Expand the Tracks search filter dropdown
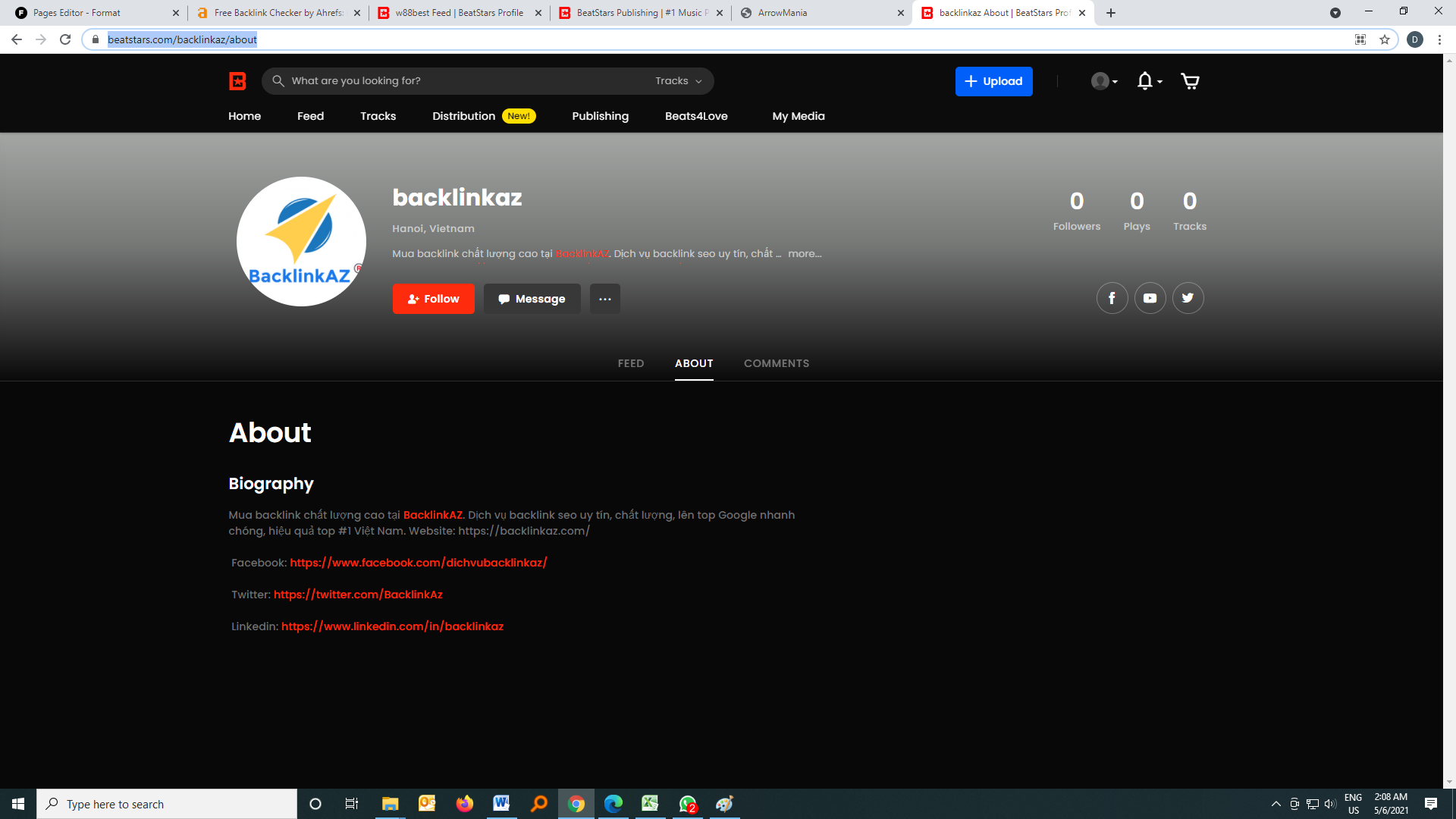Viewport: 1456px width, 819px height. click(x=679, y=81)
